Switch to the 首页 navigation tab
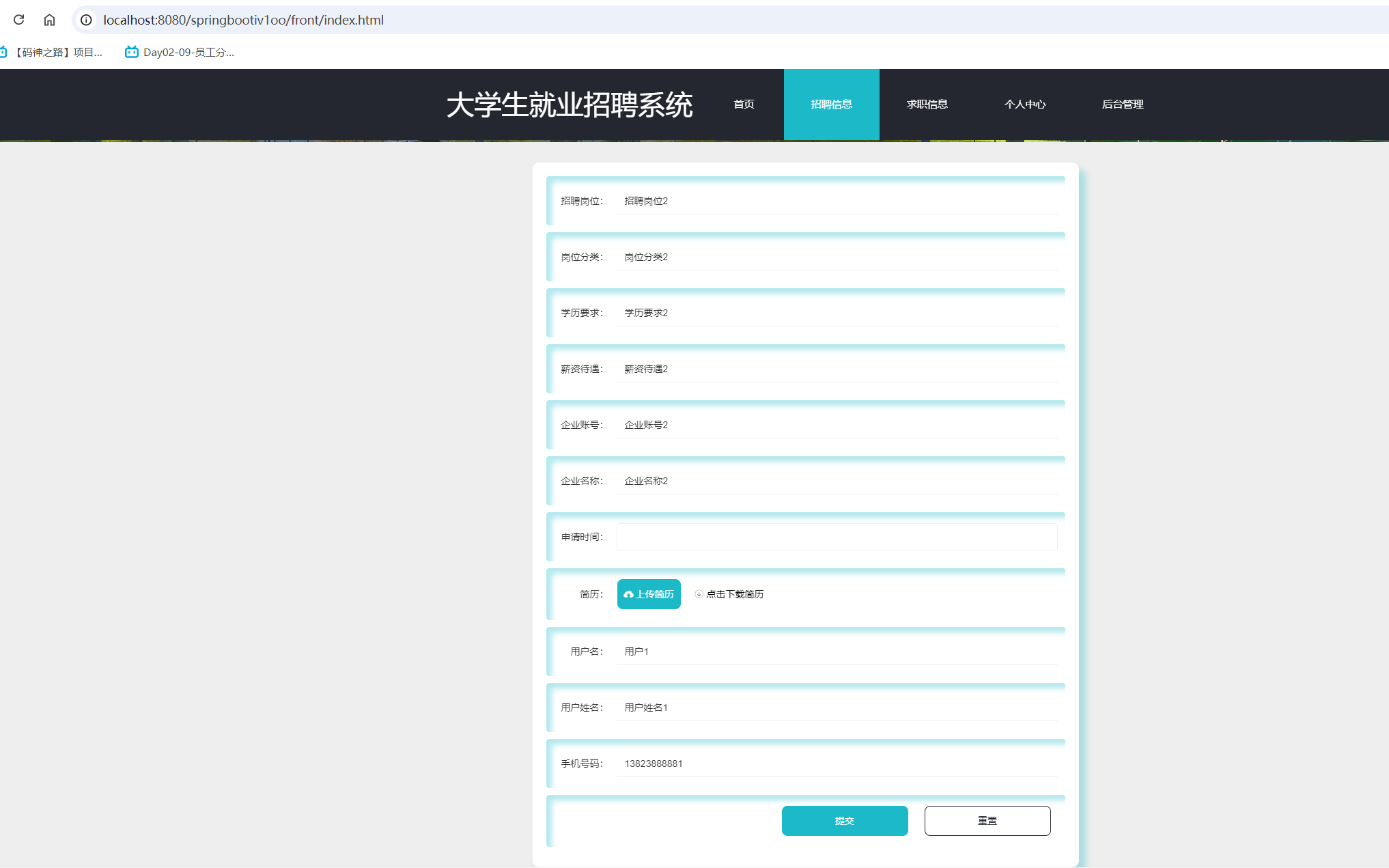The height and width of the screenshot is (868, 1389). 744,104
